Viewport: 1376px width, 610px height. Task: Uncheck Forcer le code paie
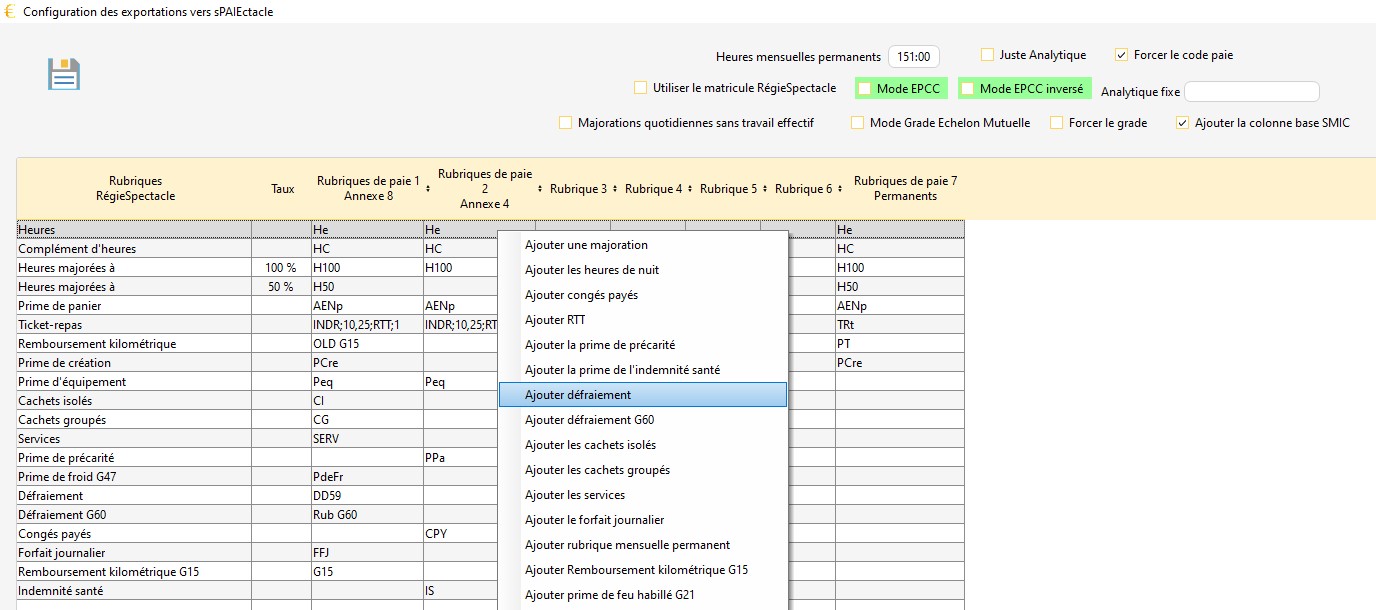coord(1121,55)
